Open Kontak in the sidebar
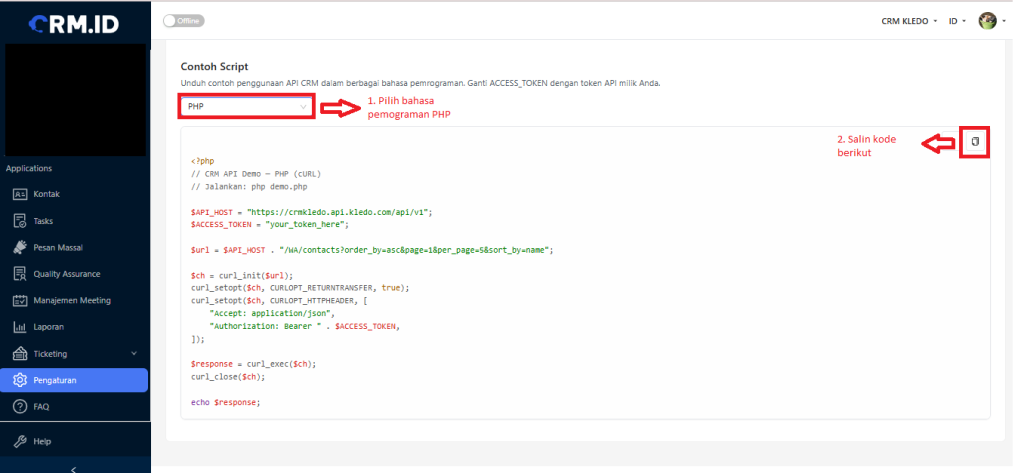Image resolution: width=1024 pixels, height=473 pixels. [74, 194]
